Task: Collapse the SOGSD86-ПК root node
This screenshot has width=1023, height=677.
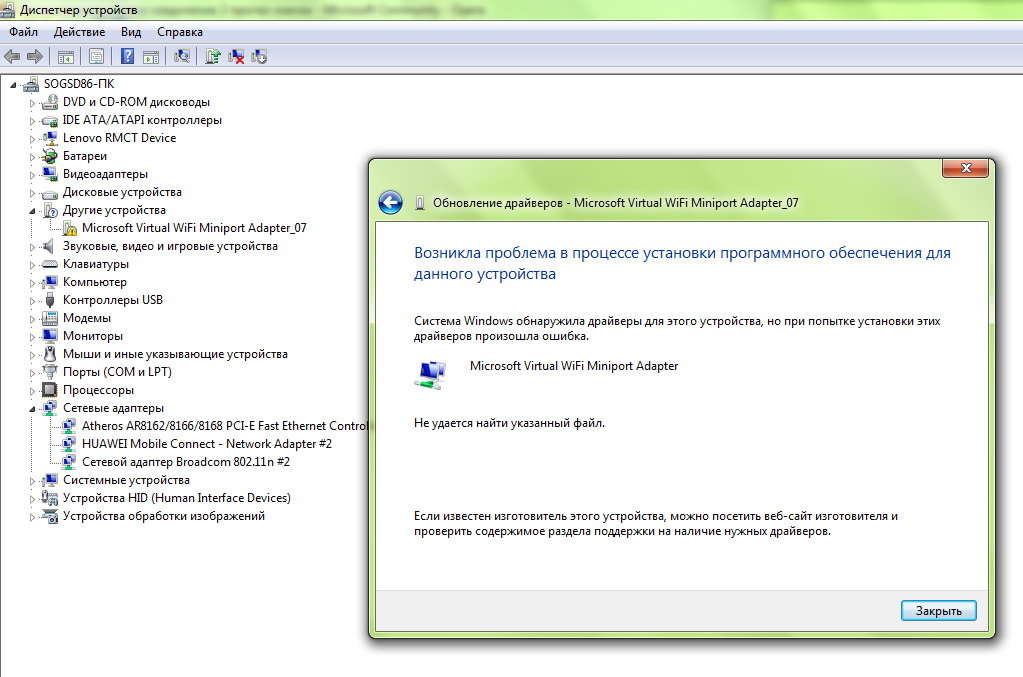Action: (x=13, y=85)
